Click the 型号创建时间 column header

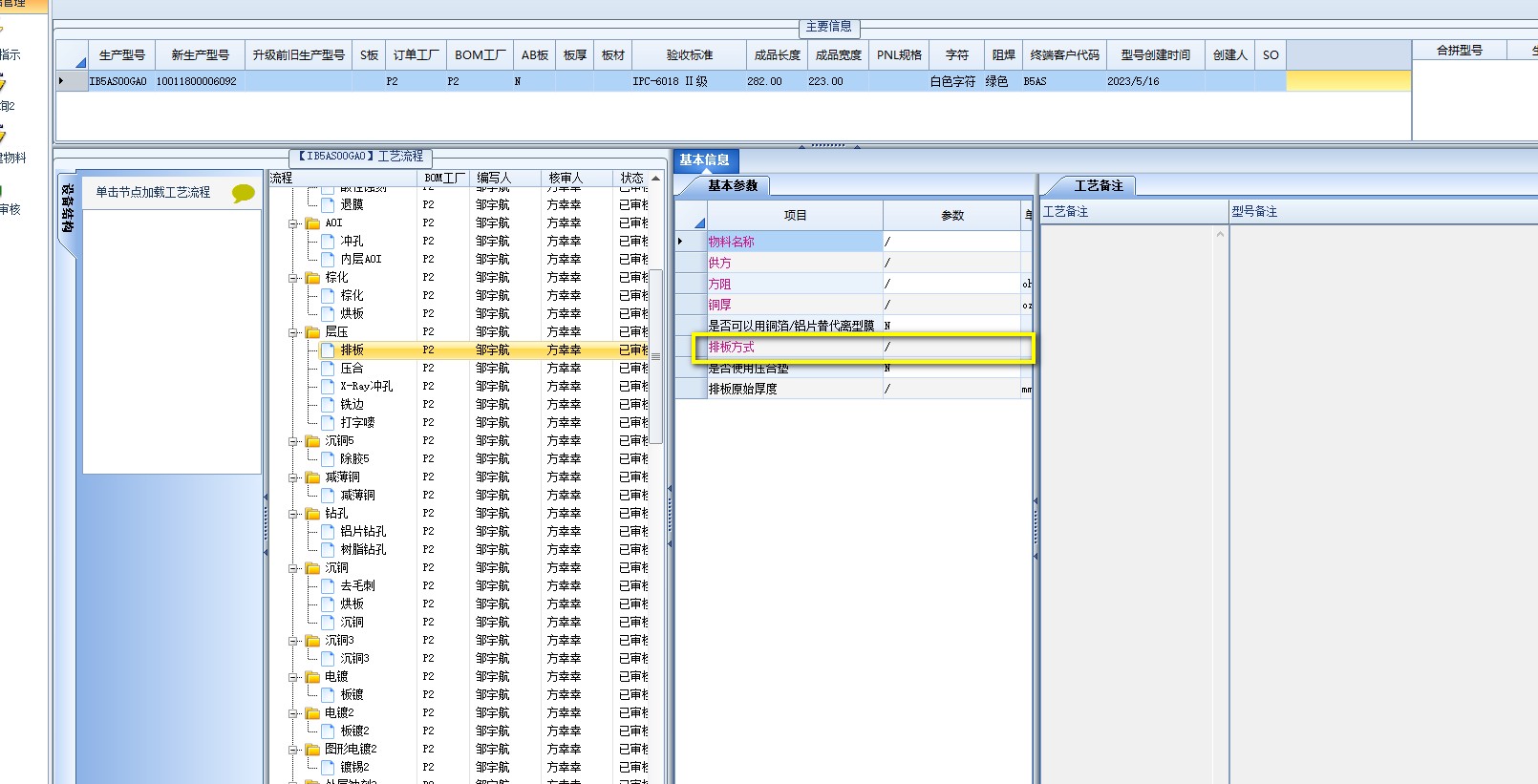[1156, 55]
